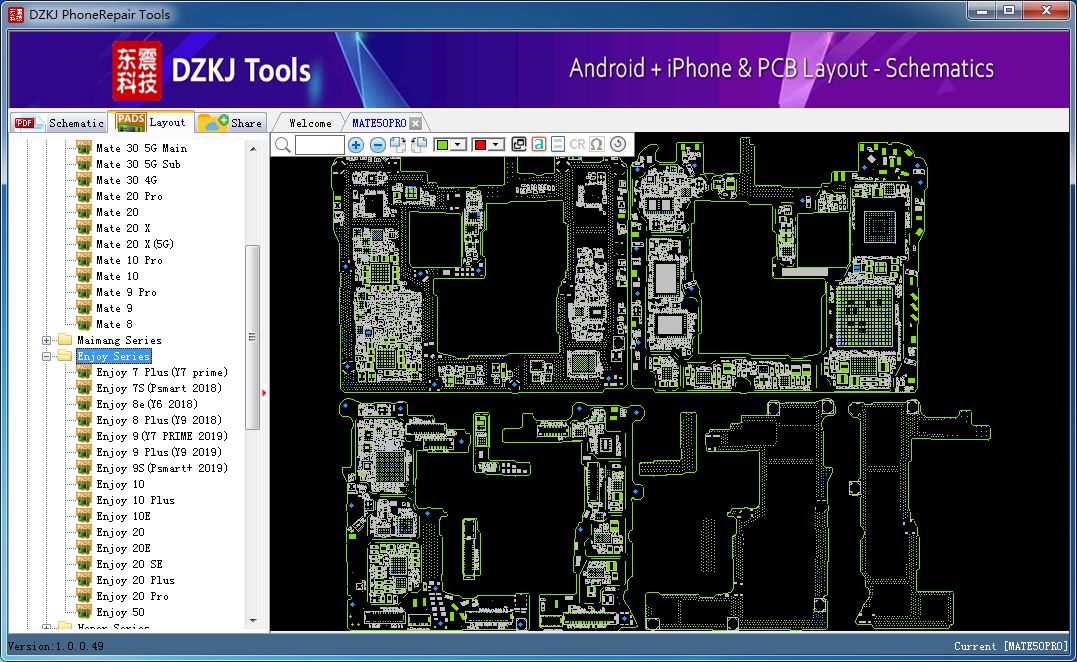Click the rotate counter-clockwise pages icon

(419, 144)
